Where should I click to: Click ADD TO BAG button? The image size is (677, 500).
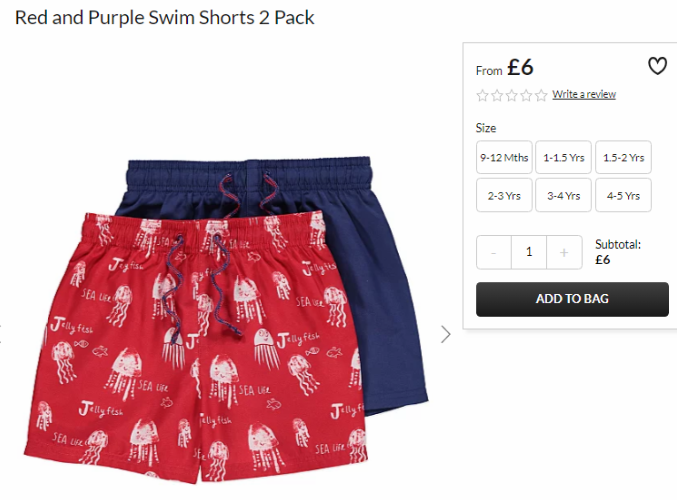[572, 299]
